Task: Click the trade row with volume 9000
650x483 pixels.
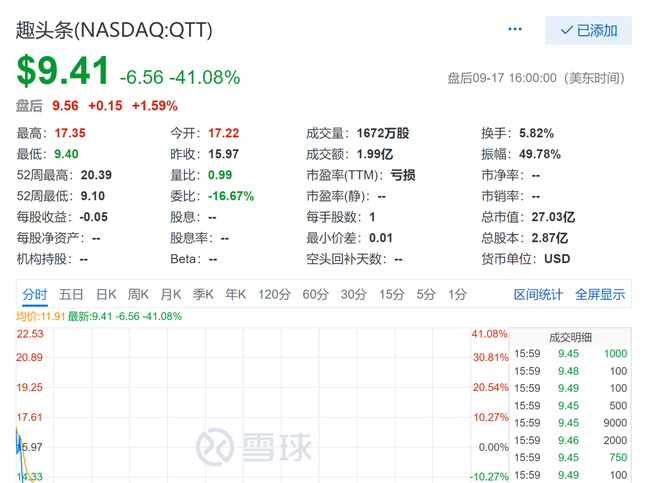Action: tap(570, 423)
